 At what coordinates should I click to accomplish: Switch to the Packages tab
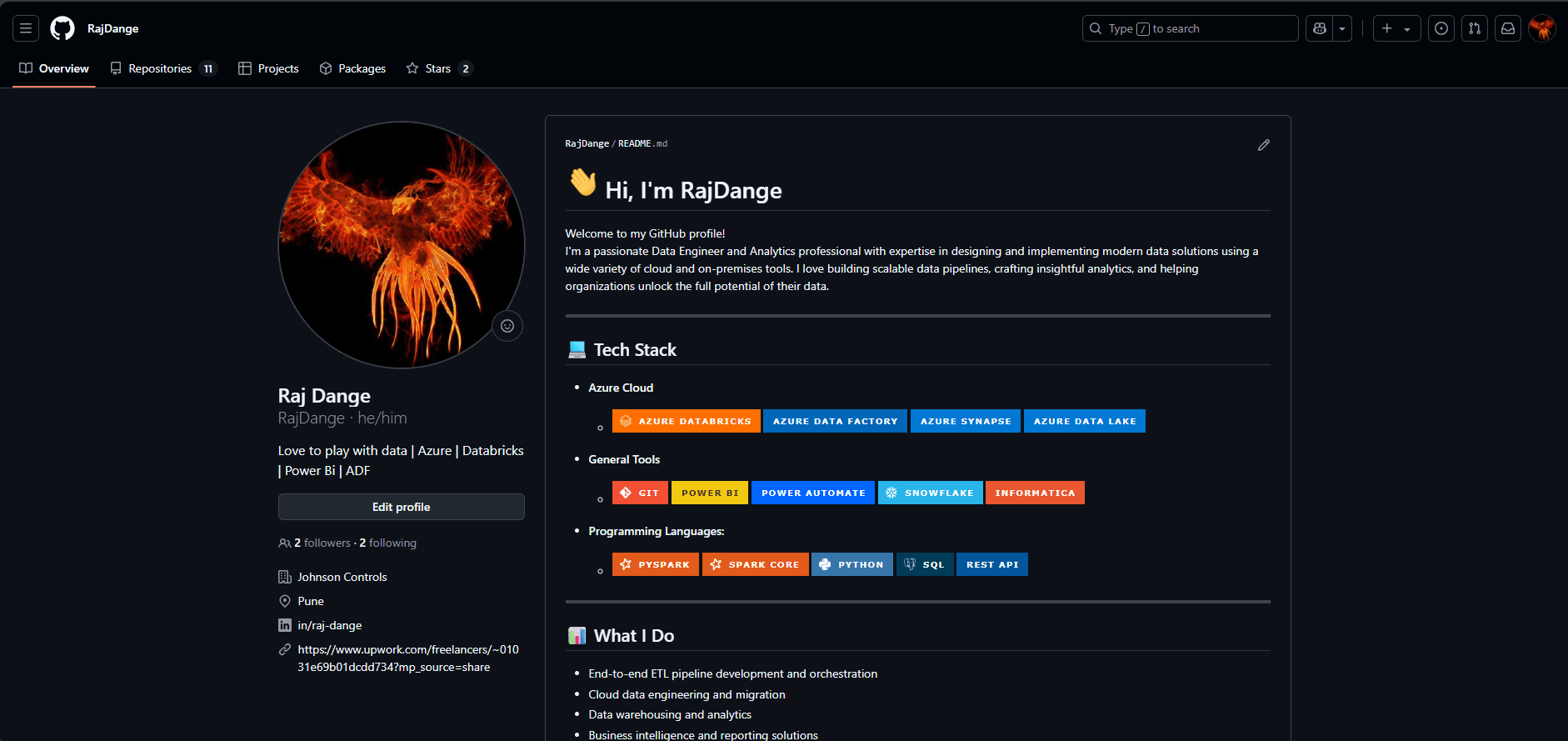coord(352,68)
